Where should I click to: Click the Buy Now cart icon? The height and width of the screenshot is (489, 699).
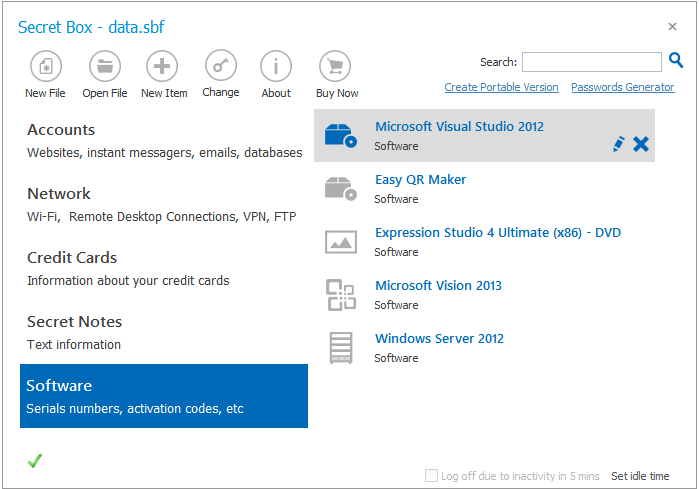tap(336, 67)
